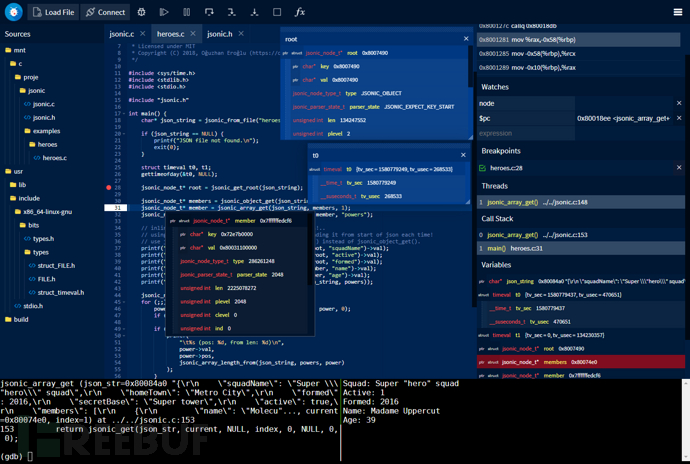Switch to the jsonic.c tab
Screen dimensions: 690x464
121,34
